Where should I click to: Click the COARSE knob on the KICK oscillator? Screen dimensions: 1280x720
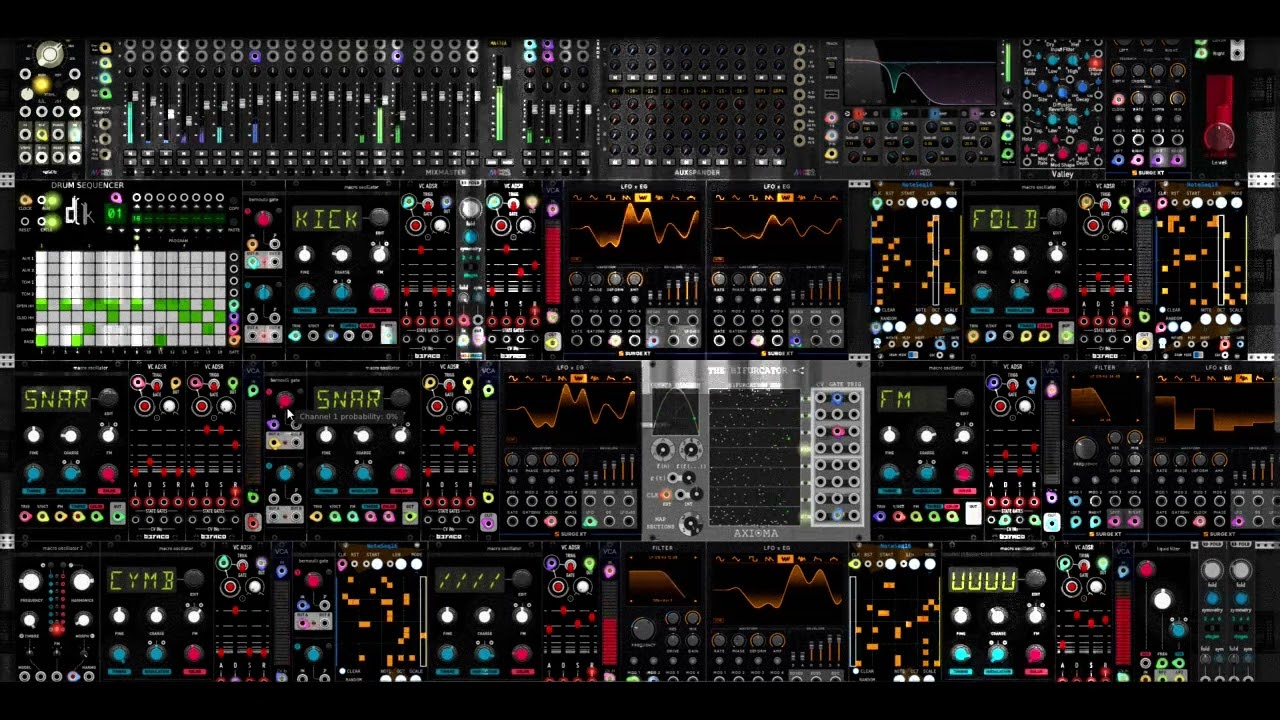tap(342, 255)
